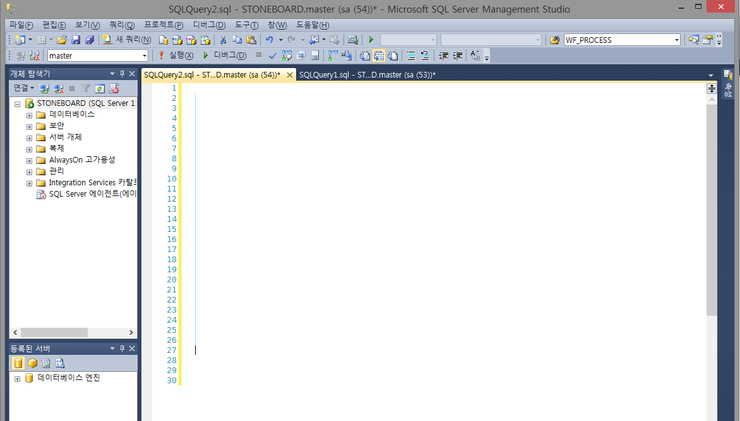Open 도움말(H) menu
Screen dimensions: 740x421
[x=312, y=25]
